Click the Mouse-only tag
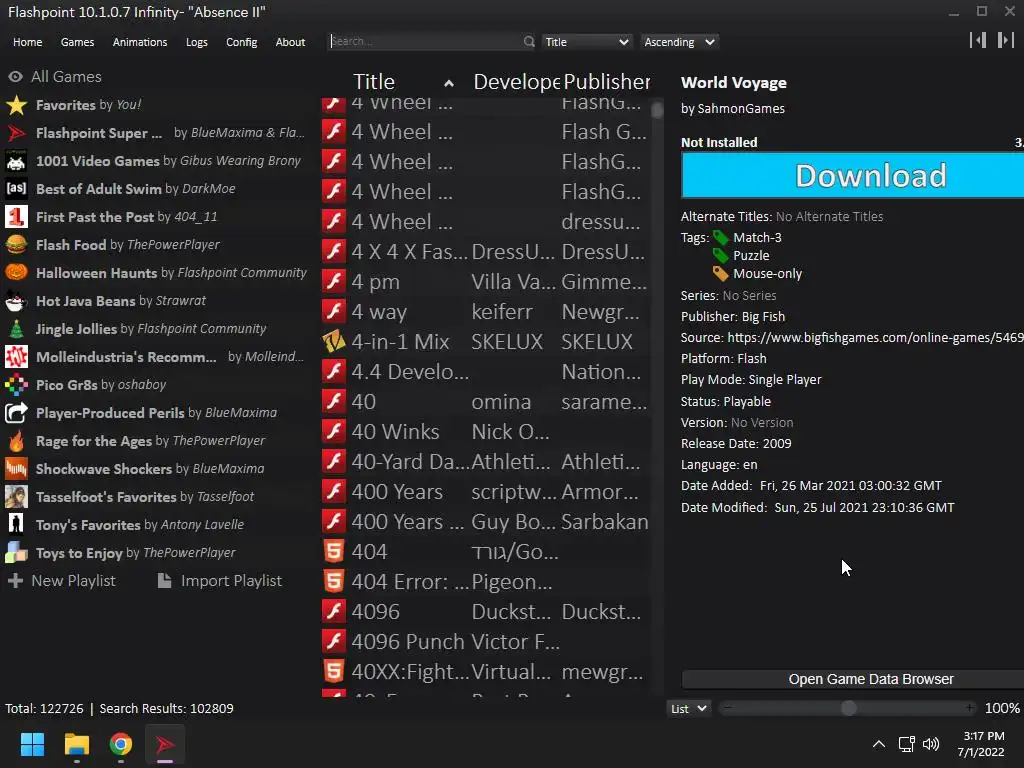 767,274
